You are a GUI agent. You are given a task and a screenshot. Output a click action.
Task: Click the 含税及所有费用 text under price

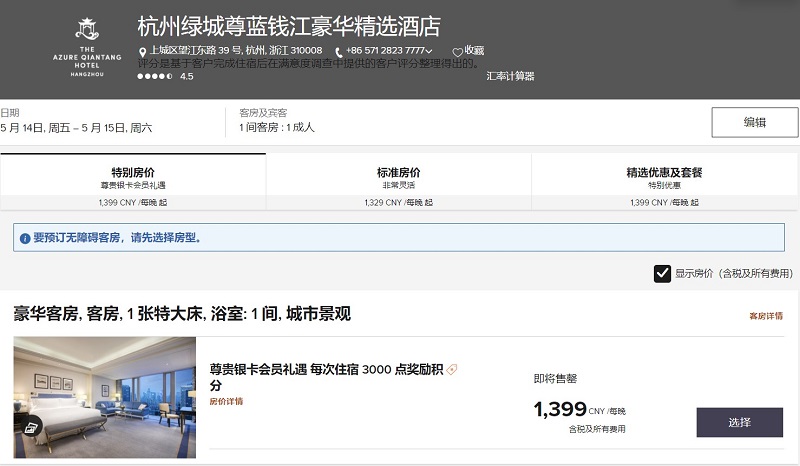click(597, 429)
